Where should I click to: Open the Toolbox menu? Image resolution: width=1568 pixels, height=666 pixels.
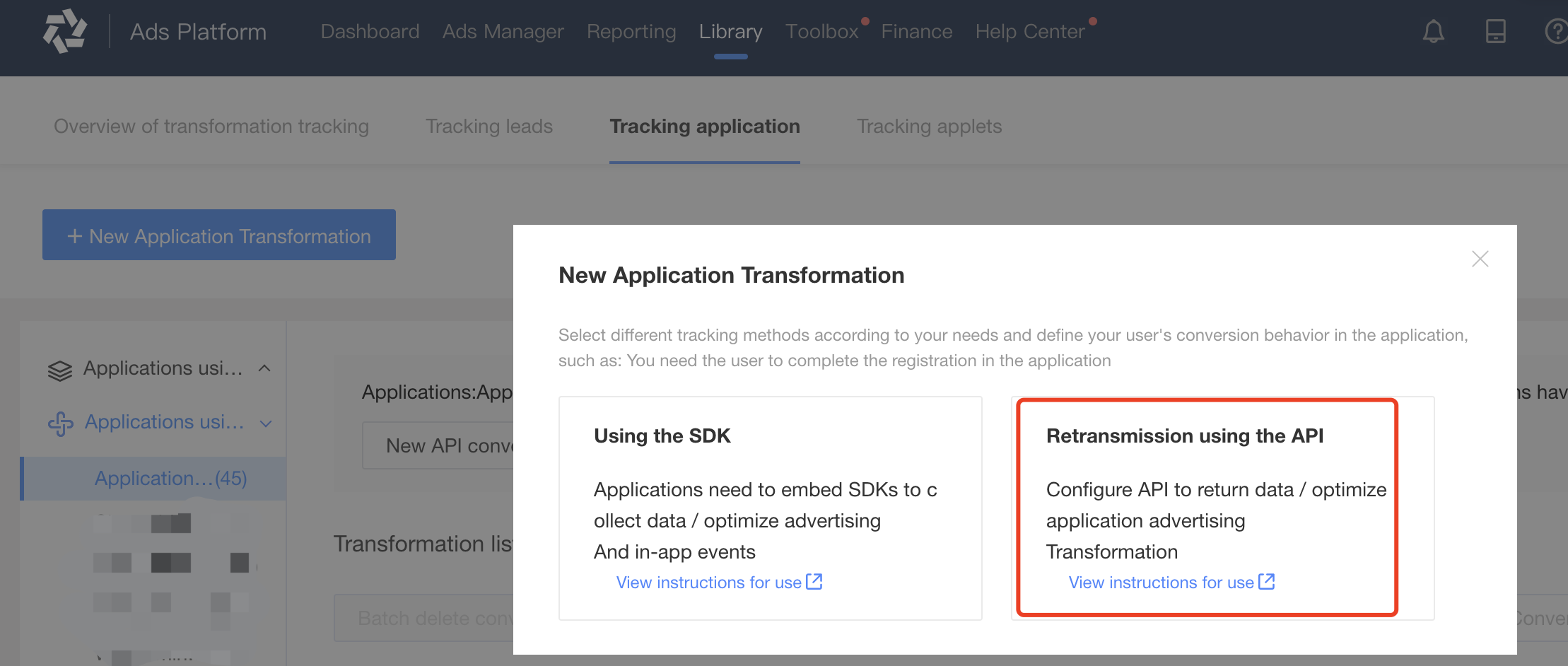point(821,31)
